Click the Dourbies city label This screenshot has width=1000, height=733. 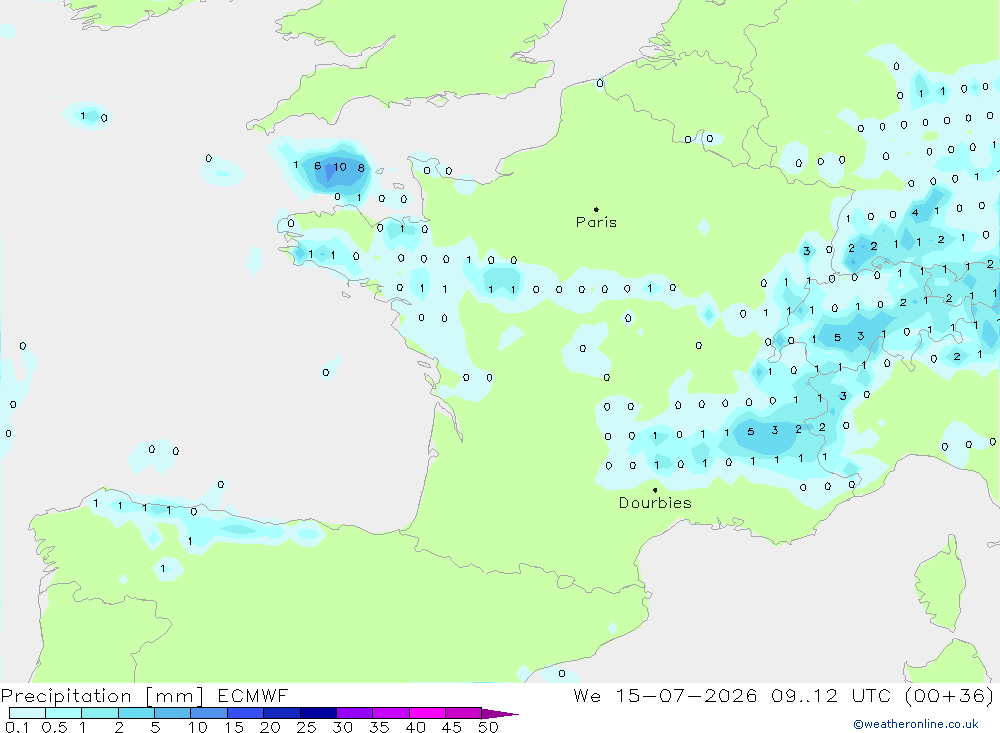tap(655, 503)
